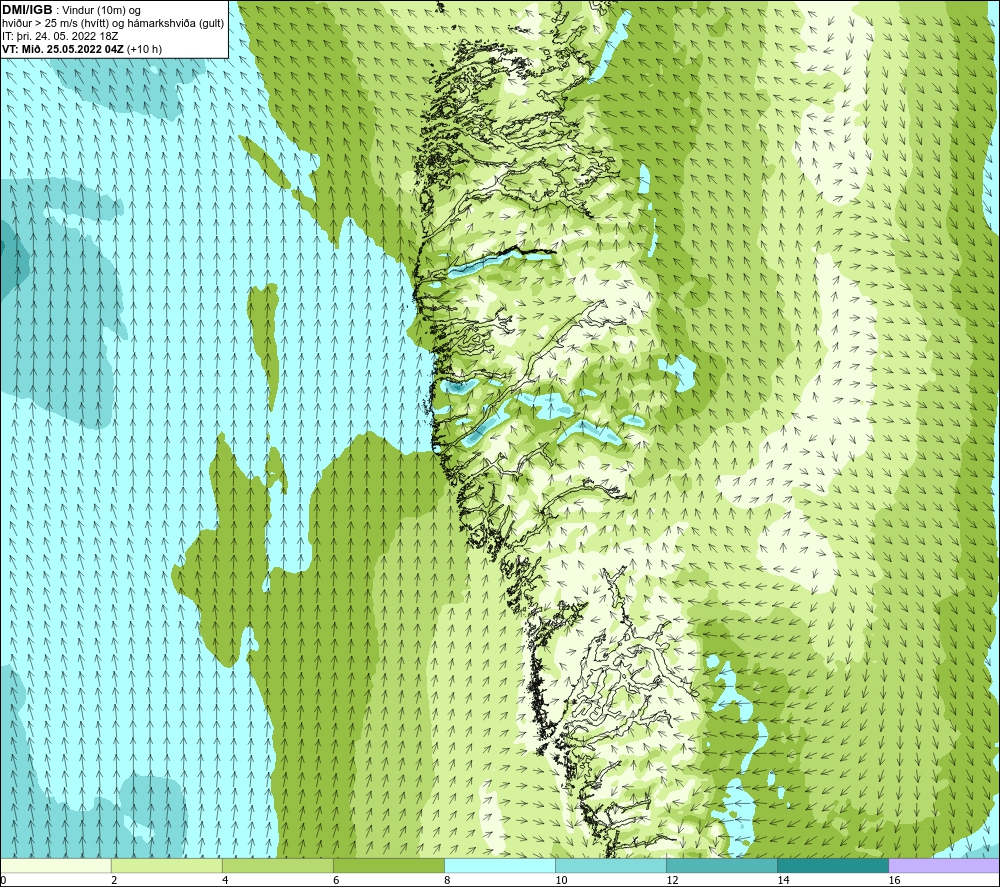Image resolution: width=1000 pixels, height=887 pixels.
Task: Click the legend scale label '10'
Action: pyautogui.click(x=561, y=881)
